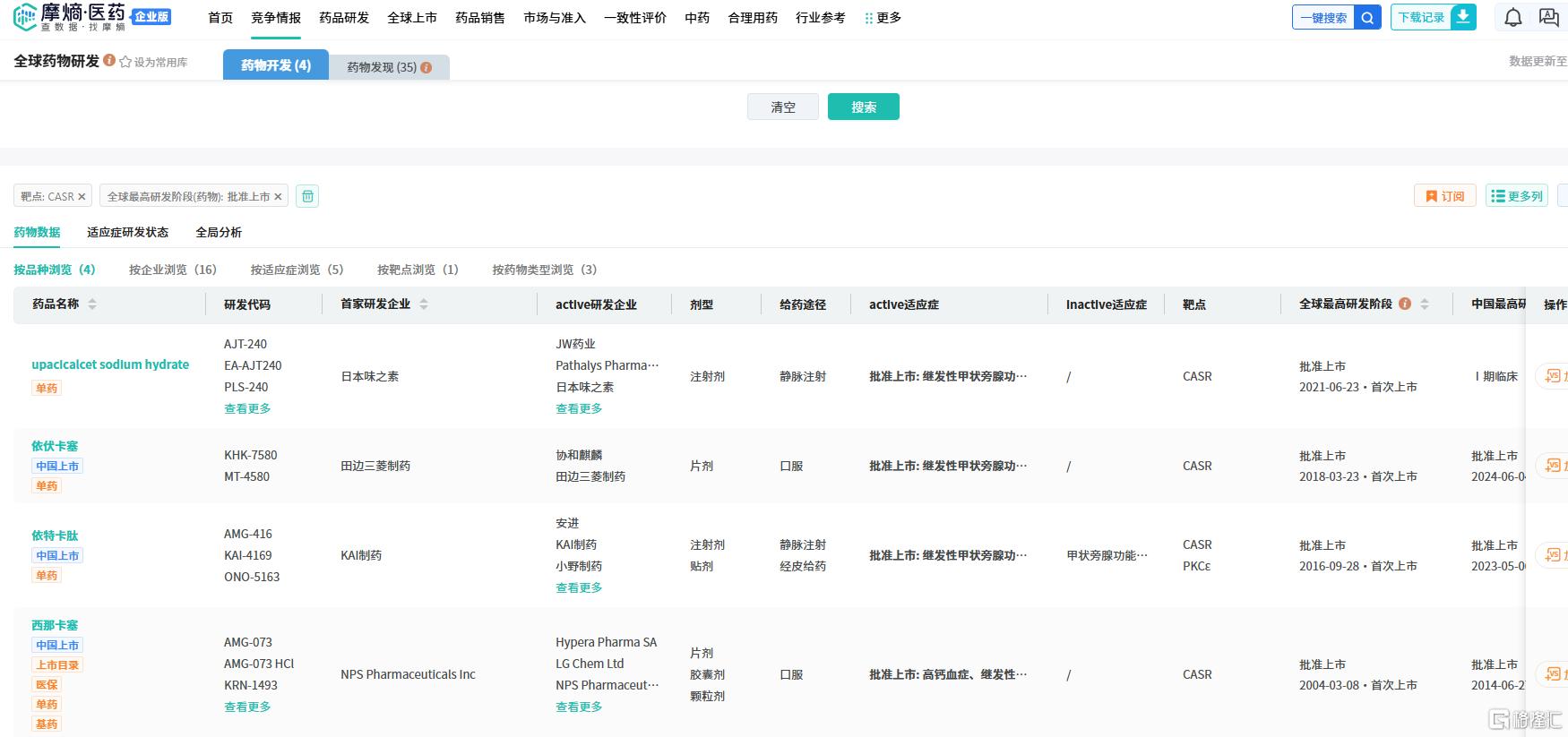Select 按靶点浏览 (1) view
Image resolution: width=1568 pixels, height=737 pixels.
pyautogui.click(x=418, y=270)
